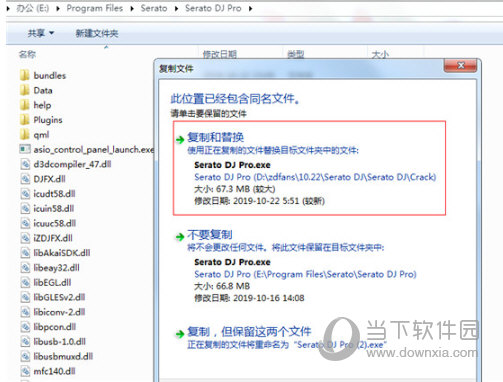Click the D:\zdfans source path text
This screenshot has width=503, height=382.
click(x=315, y=177)
